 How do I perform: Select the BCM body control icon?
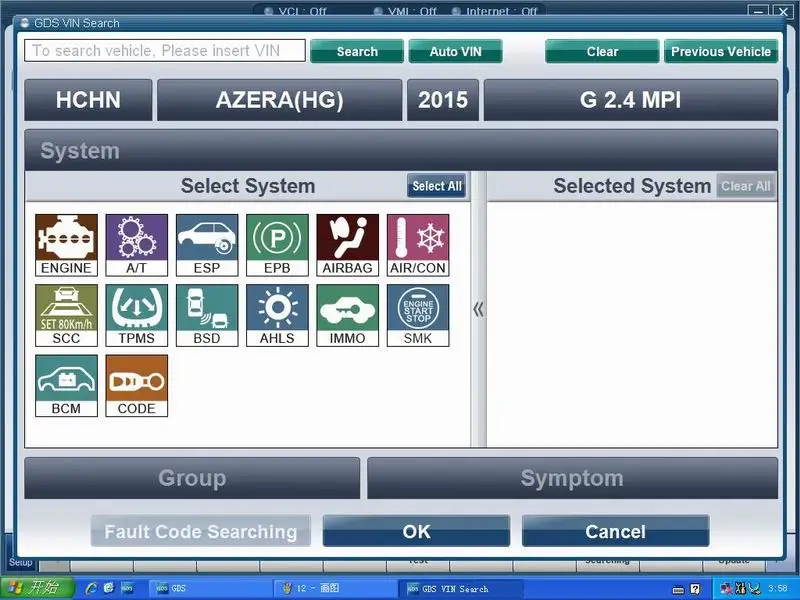point(66,386)
